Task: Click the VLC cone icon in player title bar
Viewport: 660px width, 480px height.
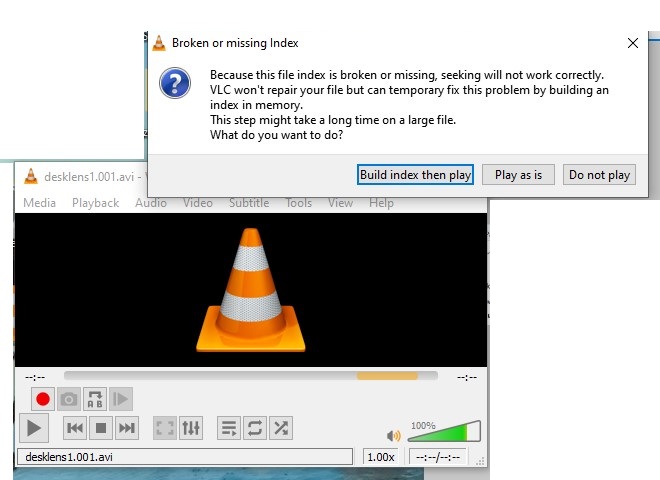Action: point(31,176)
